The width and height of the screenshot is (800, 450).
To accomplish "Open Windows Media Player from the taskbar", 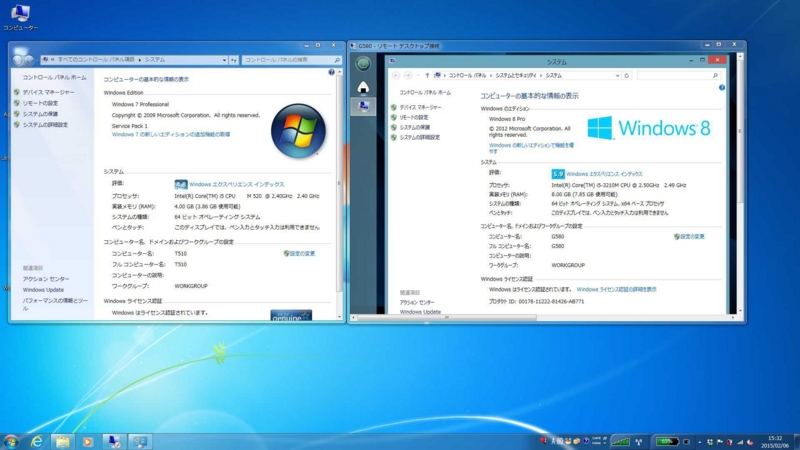I will (87, 442).
